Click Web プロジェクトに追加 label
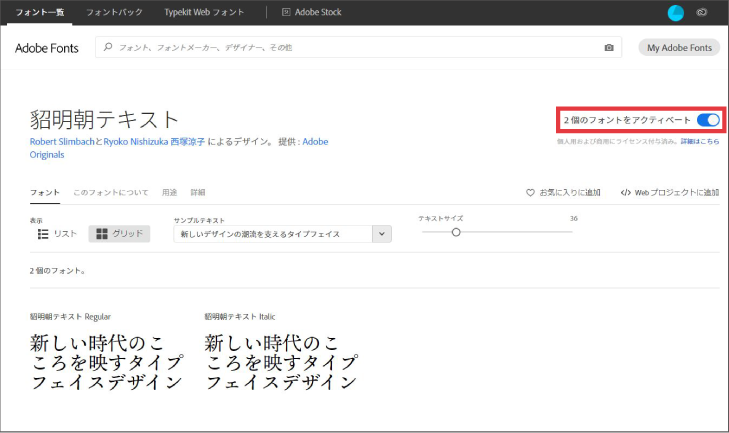 [677, 193]
